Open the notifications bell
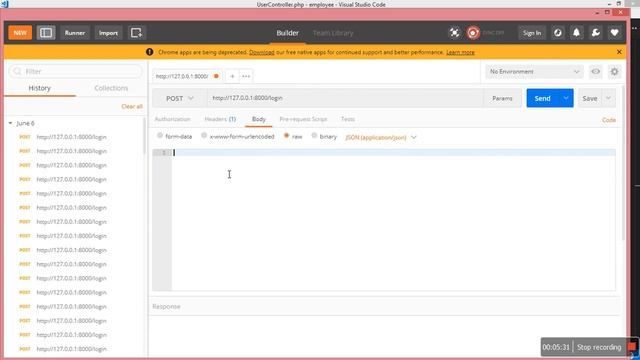 576,33
